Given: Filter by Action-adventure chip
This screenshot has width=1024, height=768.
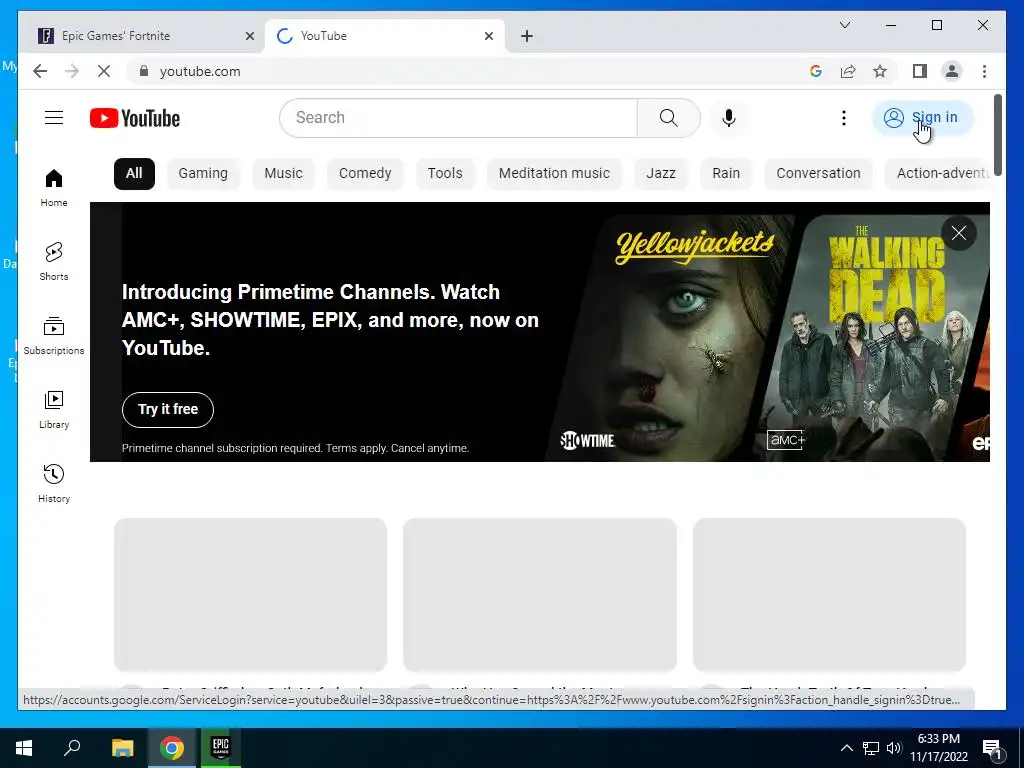Looking at the screenshot, I should [938, 174].
